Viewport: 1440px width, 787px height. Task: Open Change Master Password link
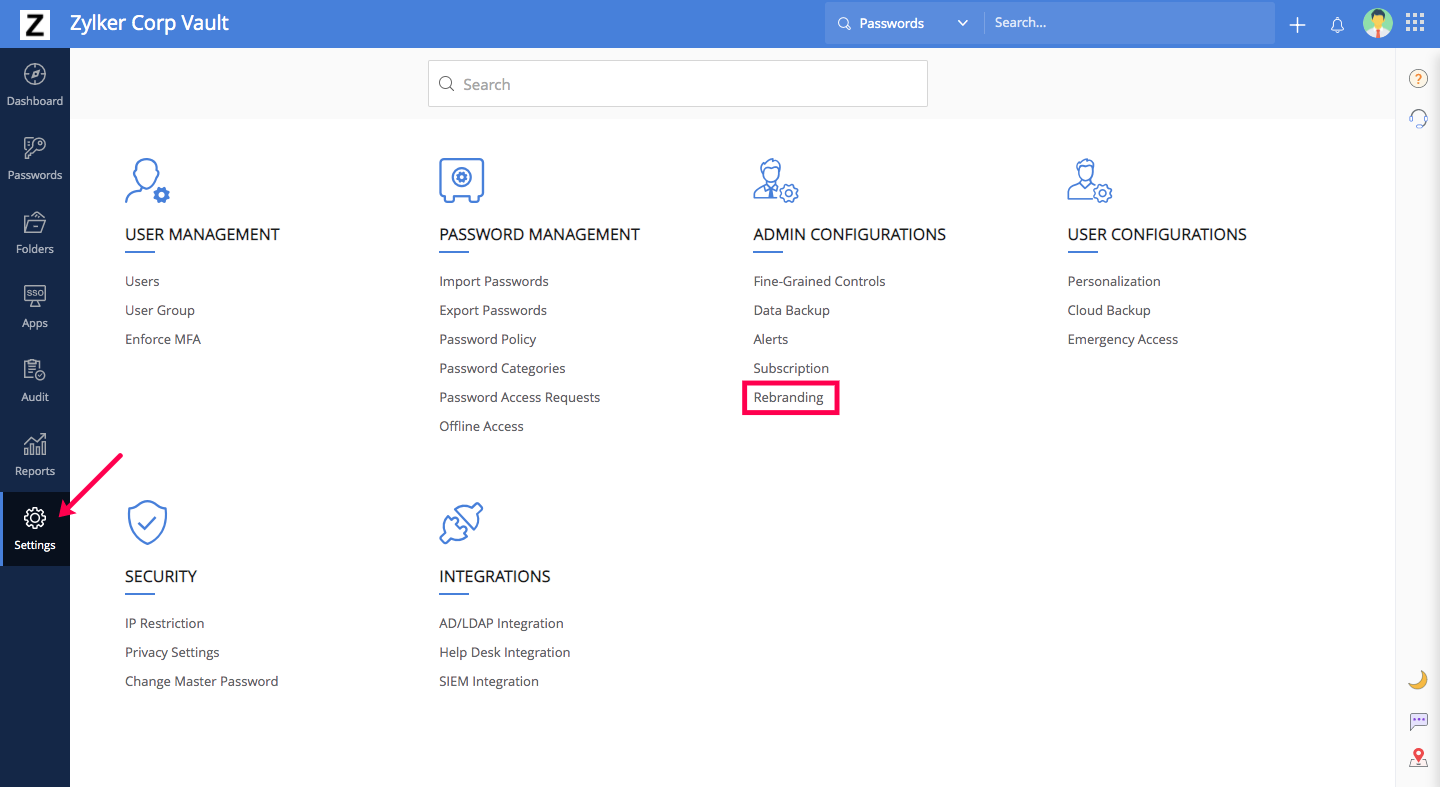pyautogui.click(x=202, y=681)
